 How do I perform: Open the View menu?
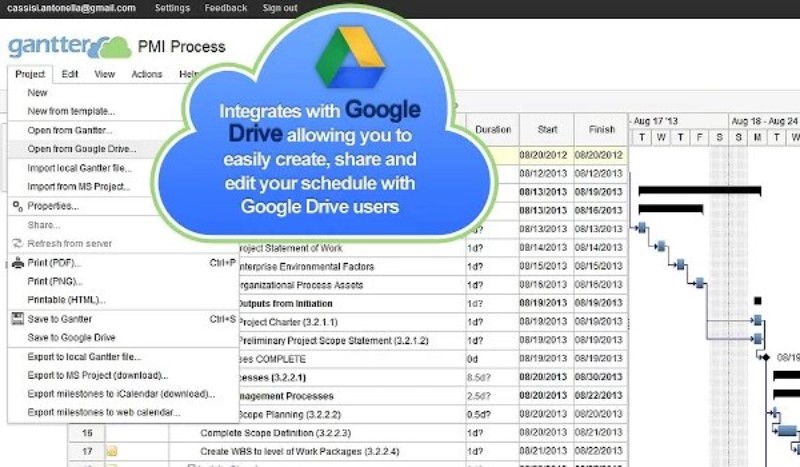[x=105, y=74]
